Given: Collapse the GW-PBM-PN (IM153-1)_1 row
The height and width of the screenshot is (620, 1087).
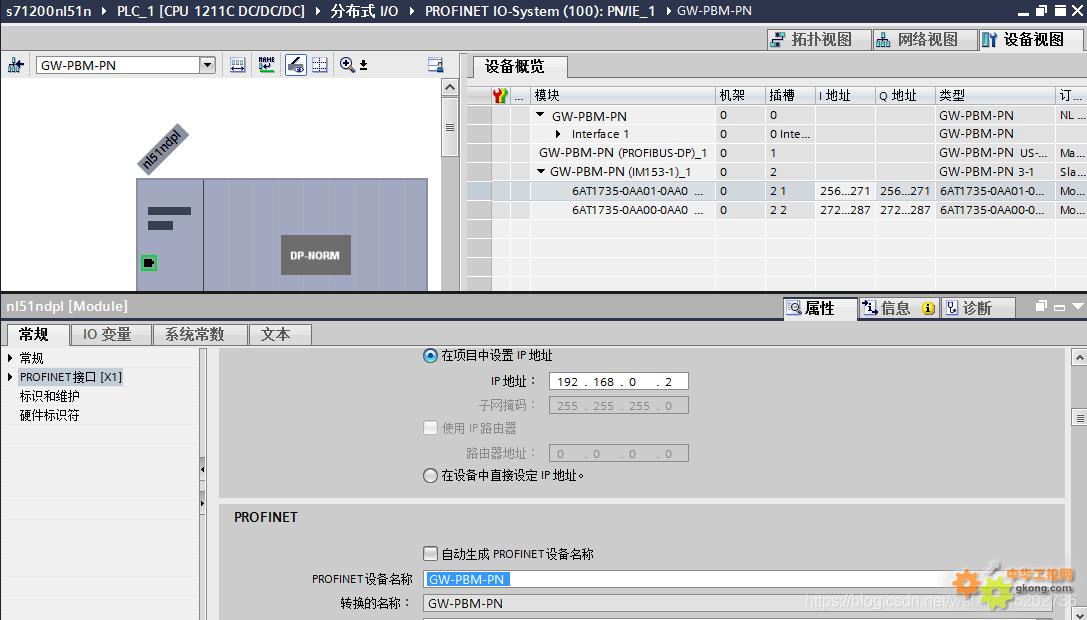Looking at the screenshot, I should tap(541, 171).
